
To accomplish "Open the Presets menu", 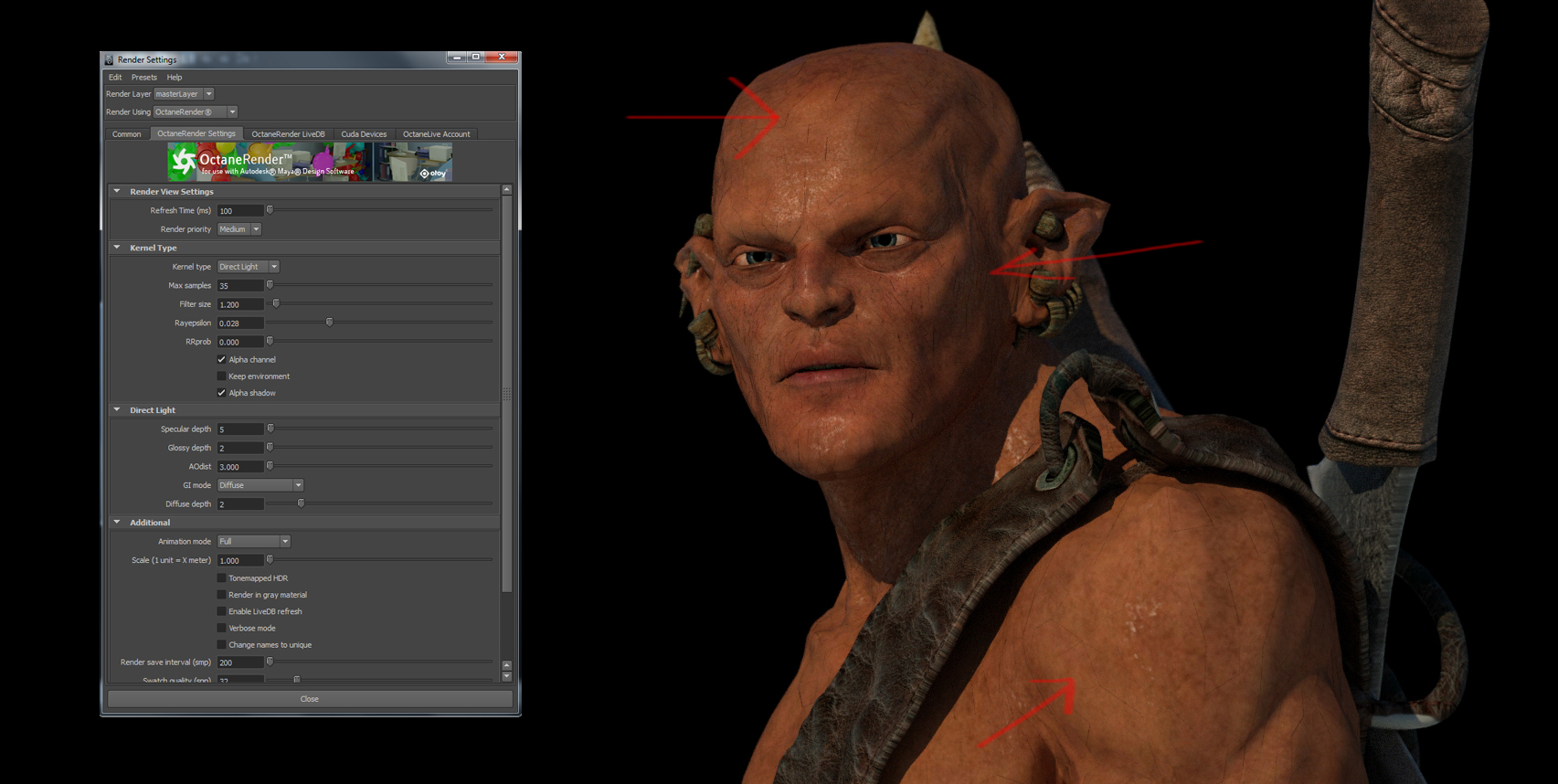I will coord(144,78).
